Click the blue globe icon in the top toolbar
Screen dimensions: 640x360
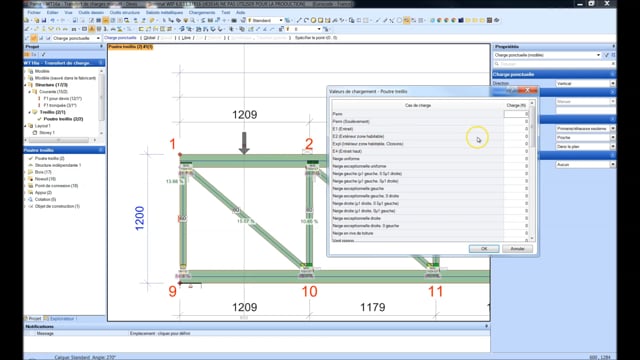432,20
